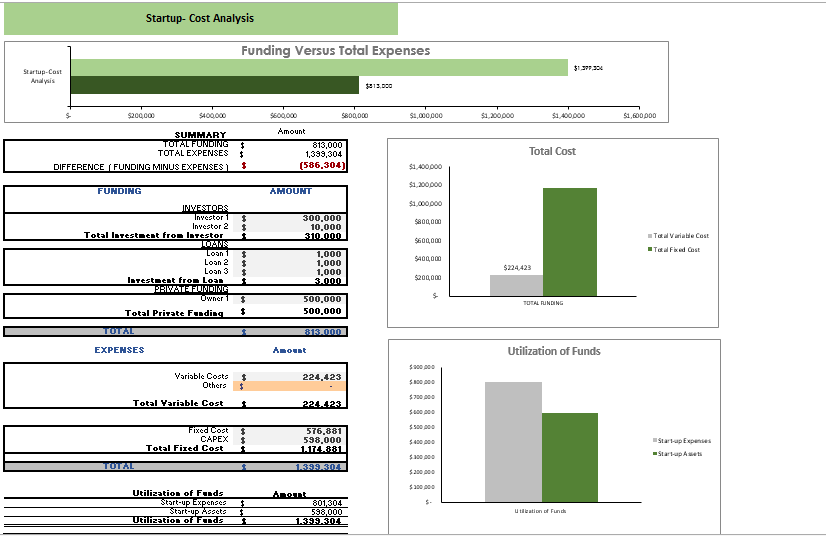
Task: Select the grey Start-up Expenses bar
Action: 513,442
